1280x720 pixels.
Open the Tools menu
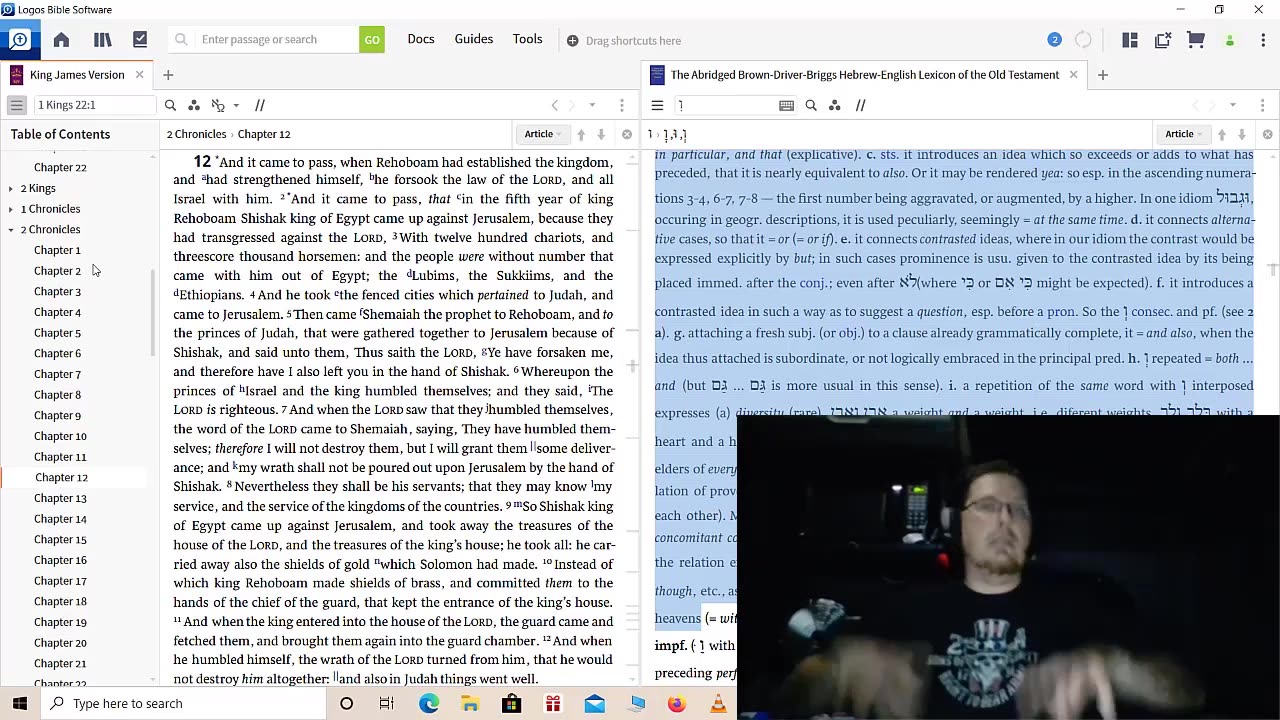coord(528,39)
